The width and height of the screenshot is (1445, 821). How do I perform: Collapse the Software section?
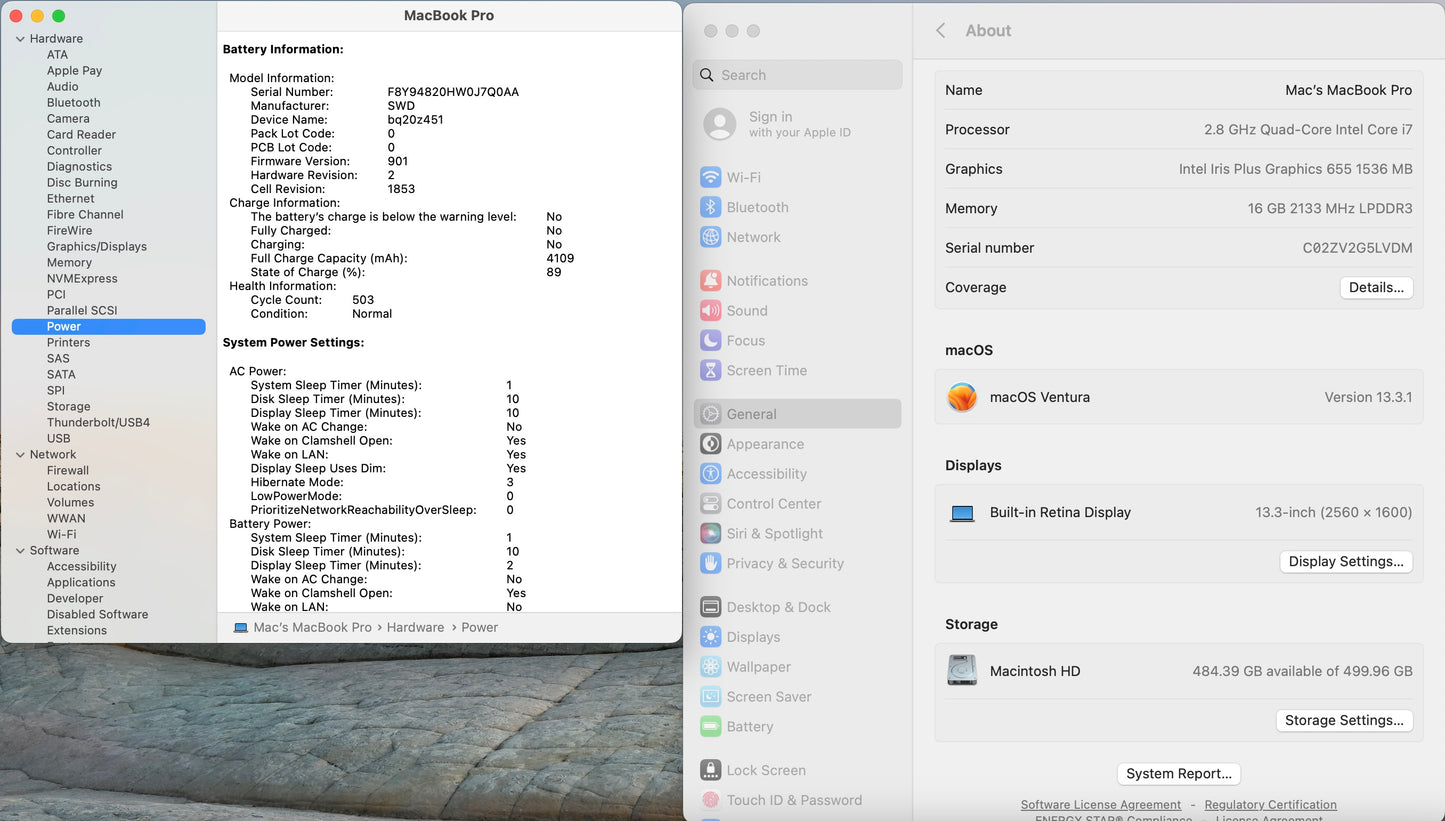19,550
